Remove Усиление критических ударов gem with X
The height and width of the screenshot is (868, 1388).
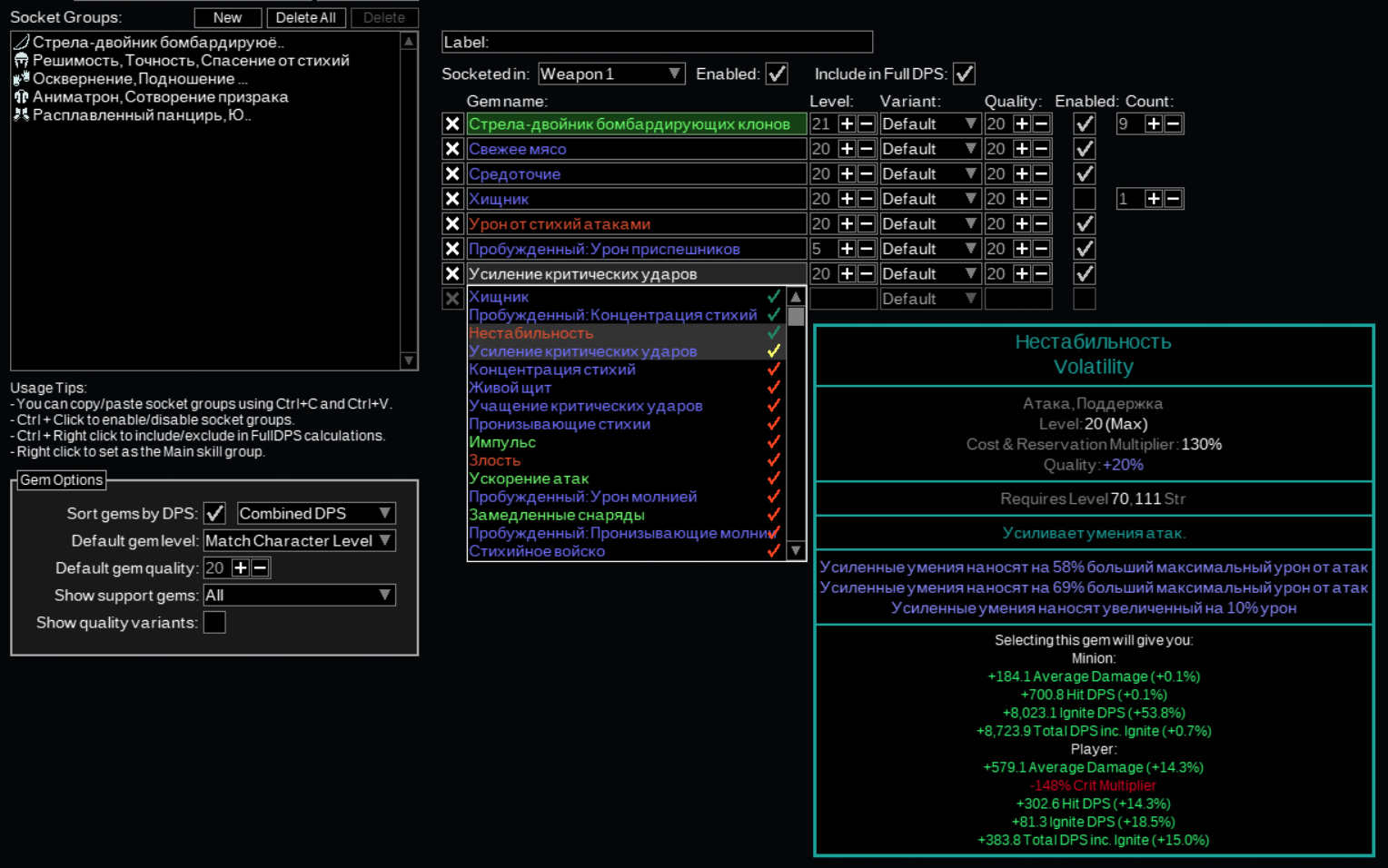click(452, 273)
